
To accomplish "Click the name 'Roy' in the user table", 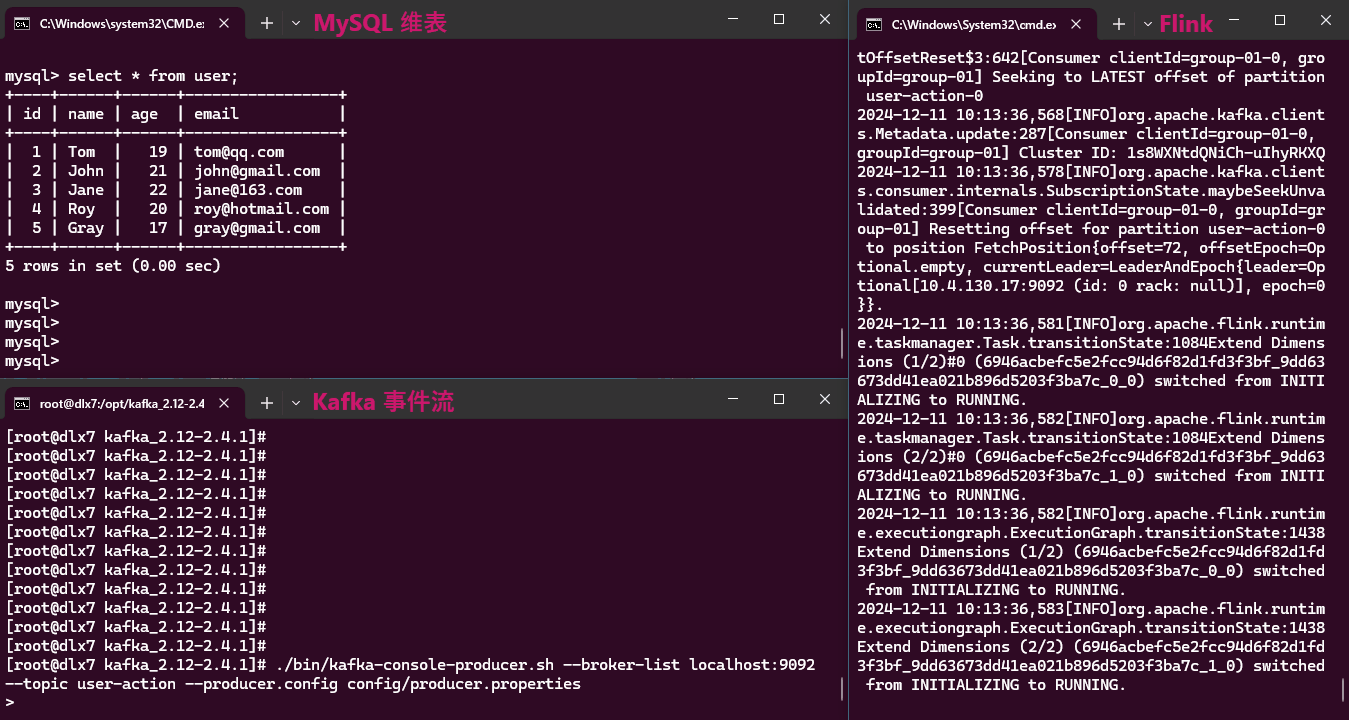I will 82,209.
